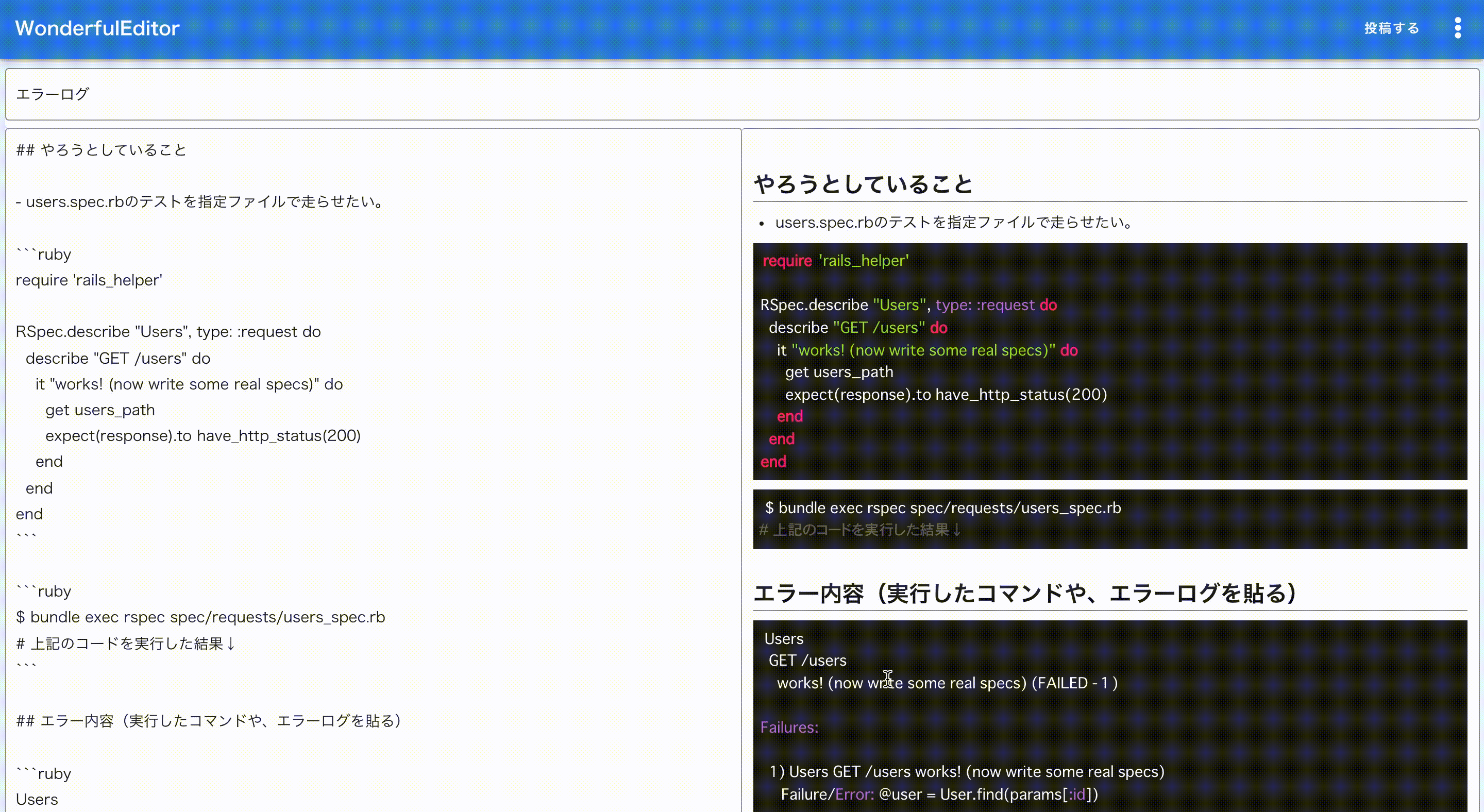Click the editor line 'describe "GET /users" do'

tap(118, 358)
